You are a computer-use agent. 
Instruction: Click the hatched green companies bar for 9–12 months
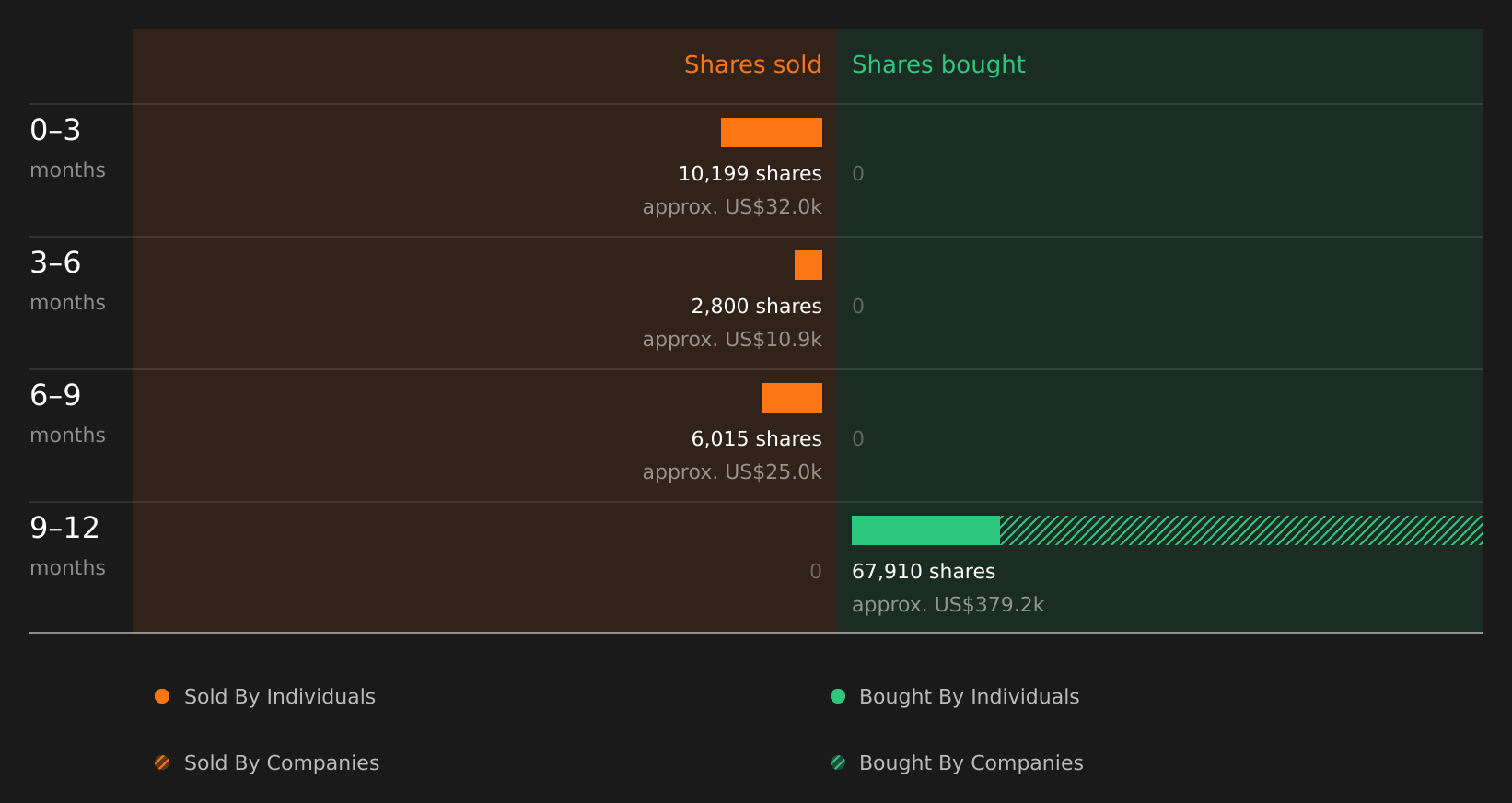point(1241,530)
